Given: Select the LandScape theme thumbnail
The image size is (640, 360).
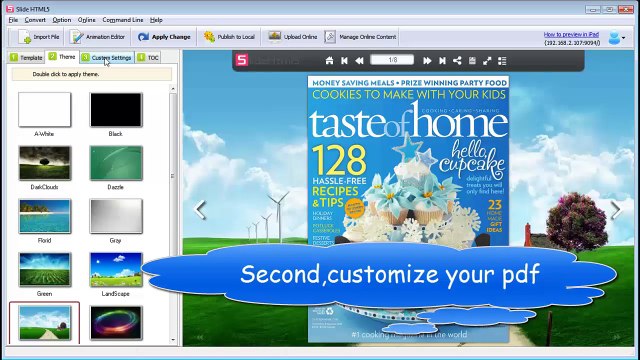Looking at the screenshot, I should pyautogui.click(x=116, y=270).
